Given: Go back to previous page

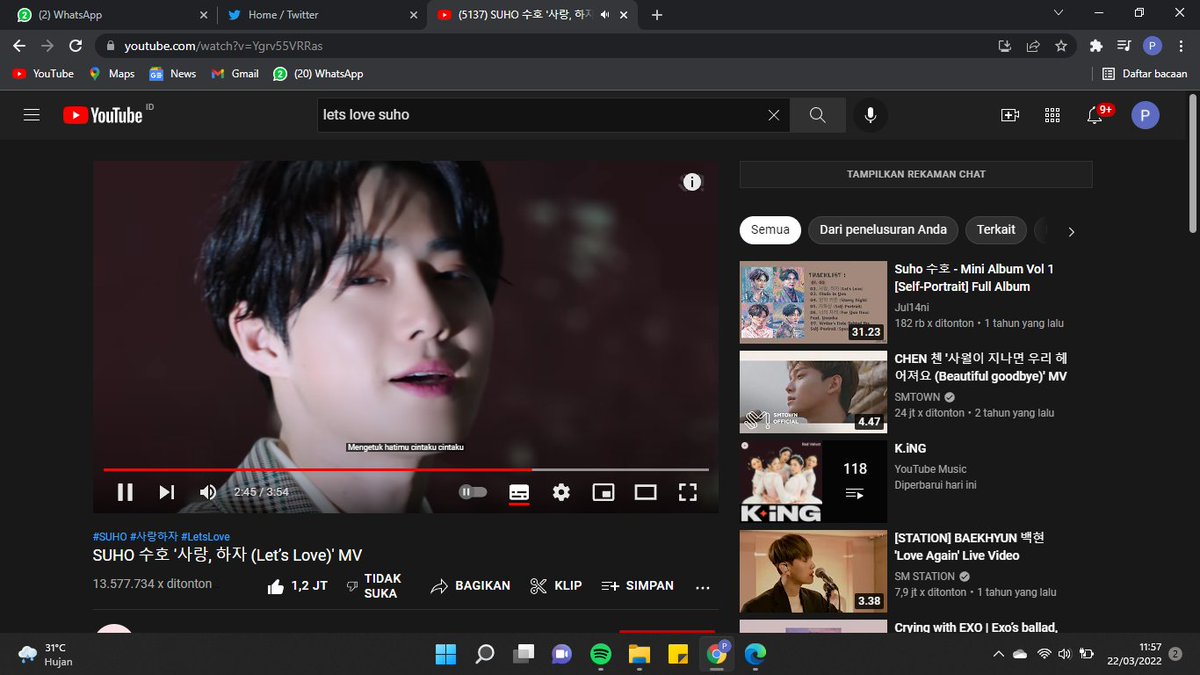Looking at the screenshot, I should pyautogui.click(x=19, y=46).
